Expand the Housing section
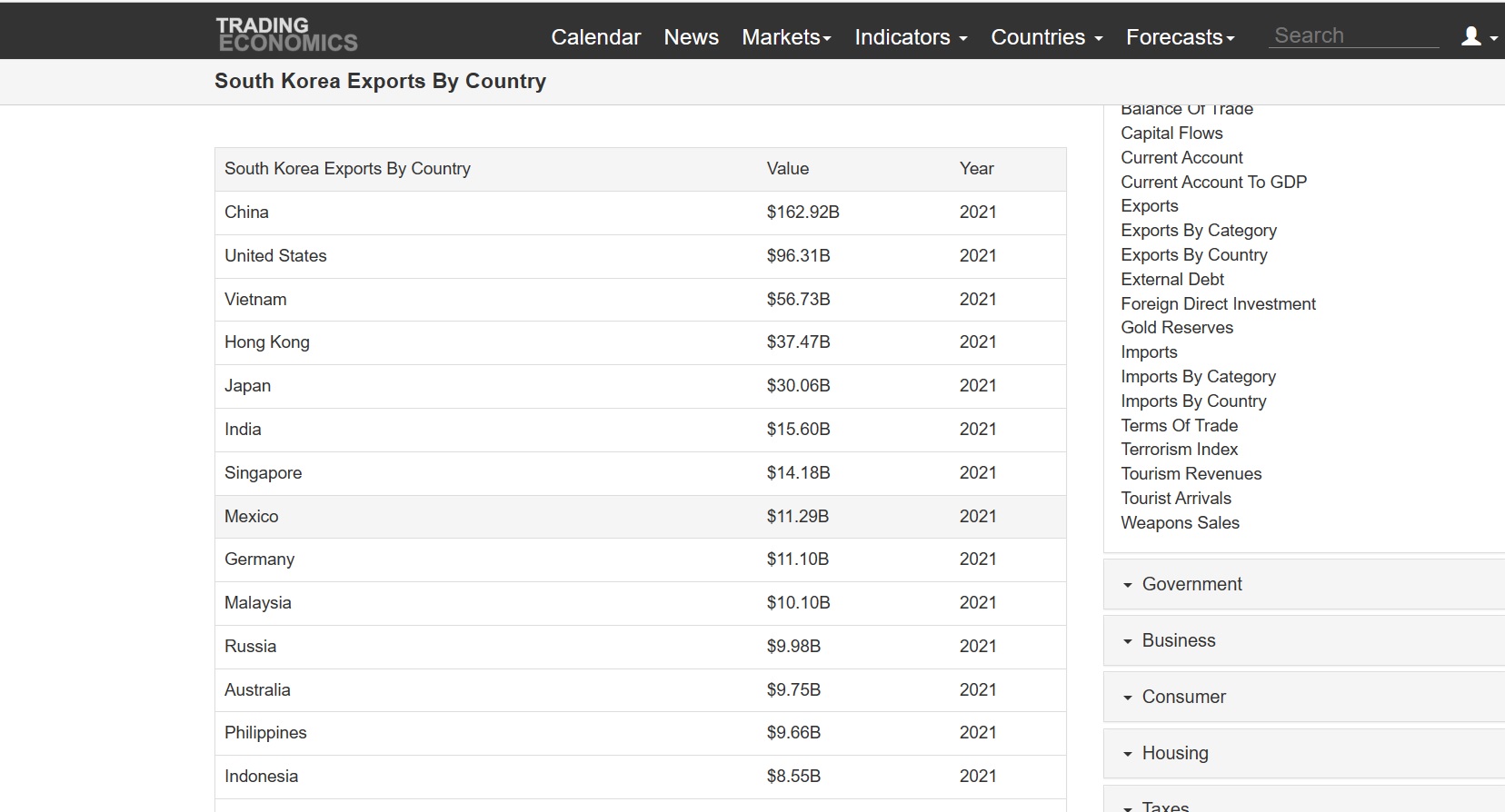This screenshot has width=1505, height=812. pos(1303,753)
